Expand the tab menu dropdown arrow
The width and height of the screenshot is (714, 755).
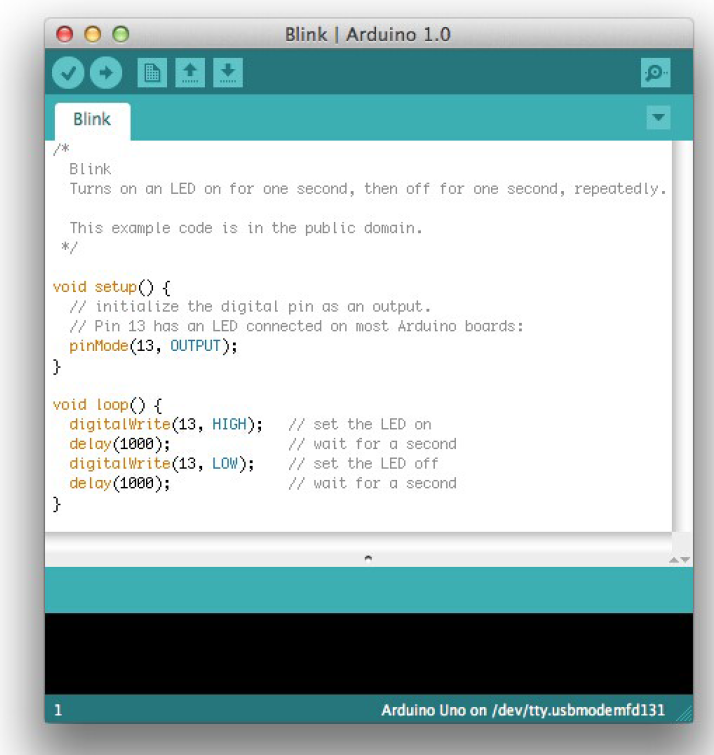pyautogui.click(x=658, y=118)
